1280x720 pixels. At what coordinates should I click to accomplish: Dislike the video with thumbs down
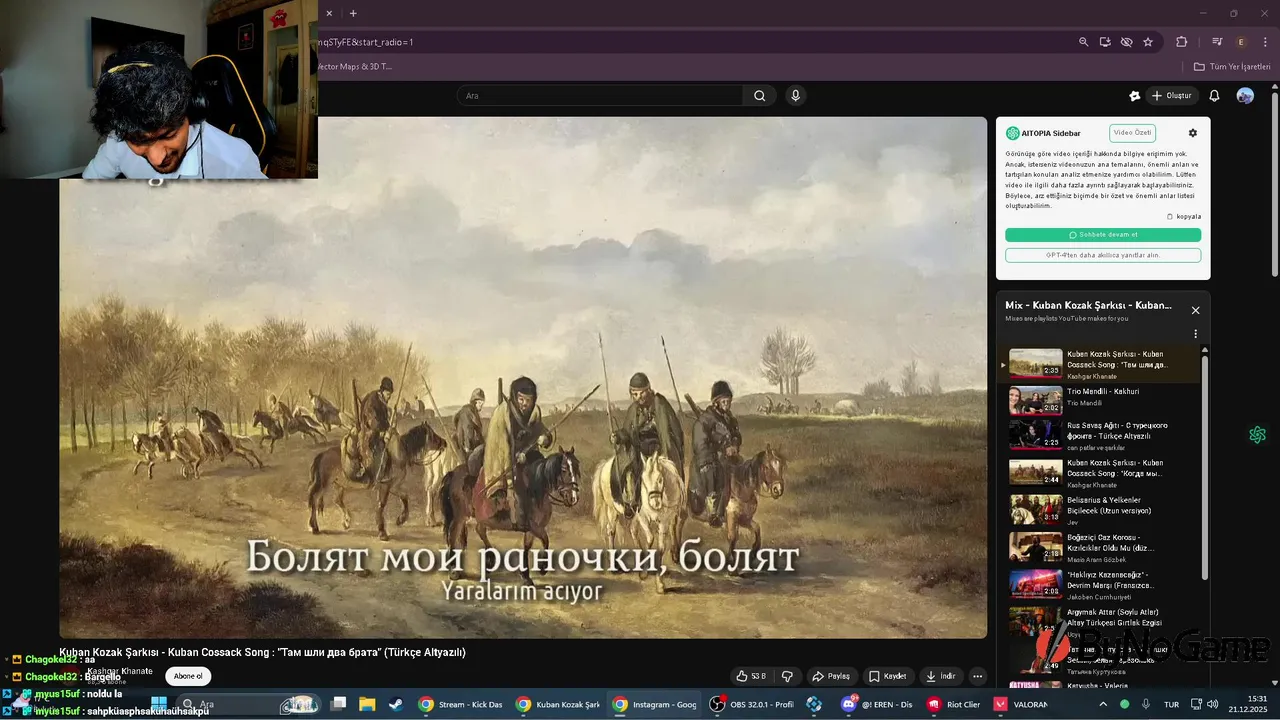787,676
